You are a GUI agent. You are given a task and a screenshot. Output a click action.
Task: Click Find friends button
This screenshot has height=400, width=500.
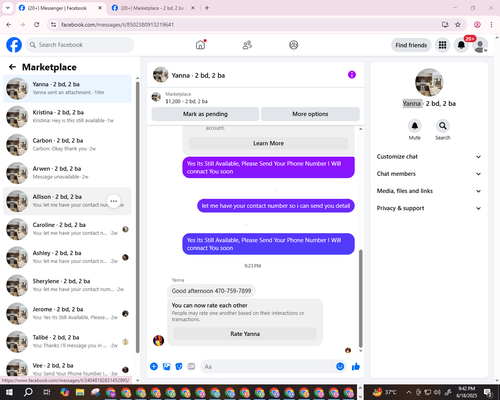click(411, 45)
